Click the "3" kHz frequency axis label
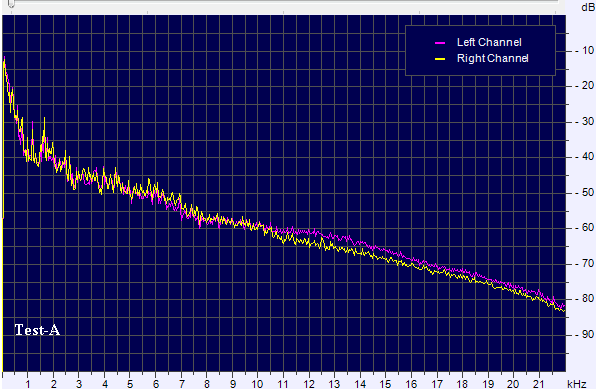This screenshot has width=596, height=389. pos(79,384)
